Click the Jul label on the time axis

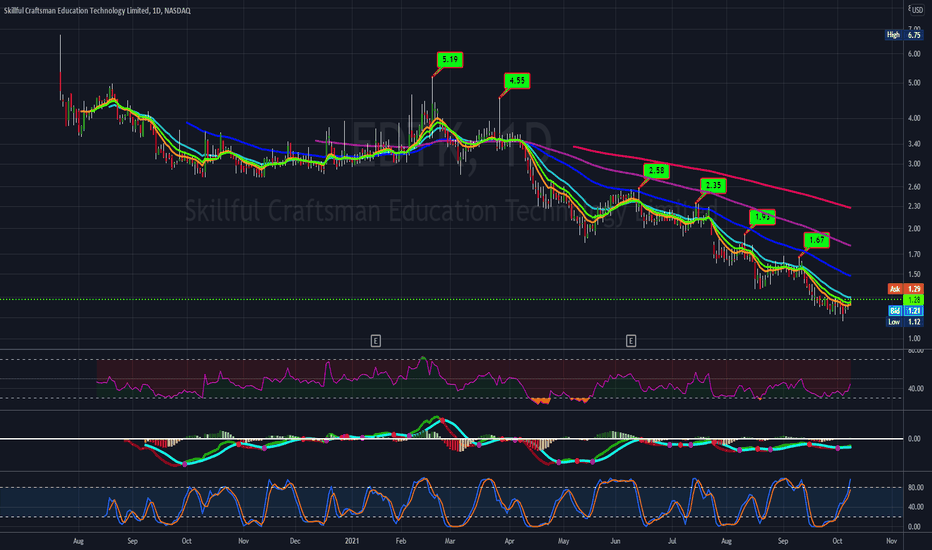pyautogui.click(x=672, y=541)
